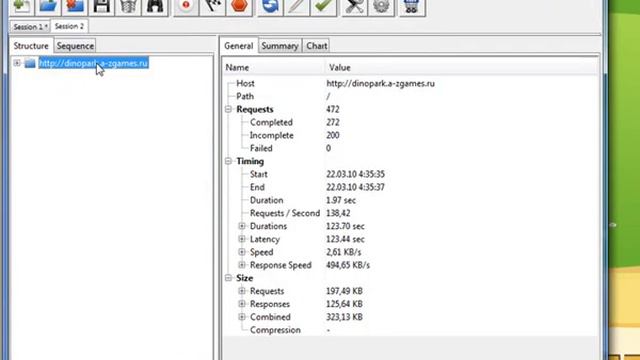640x360 pixels.
Task: Expand the Responses size row
Action: pyautogui.click(x=242, y=304)
